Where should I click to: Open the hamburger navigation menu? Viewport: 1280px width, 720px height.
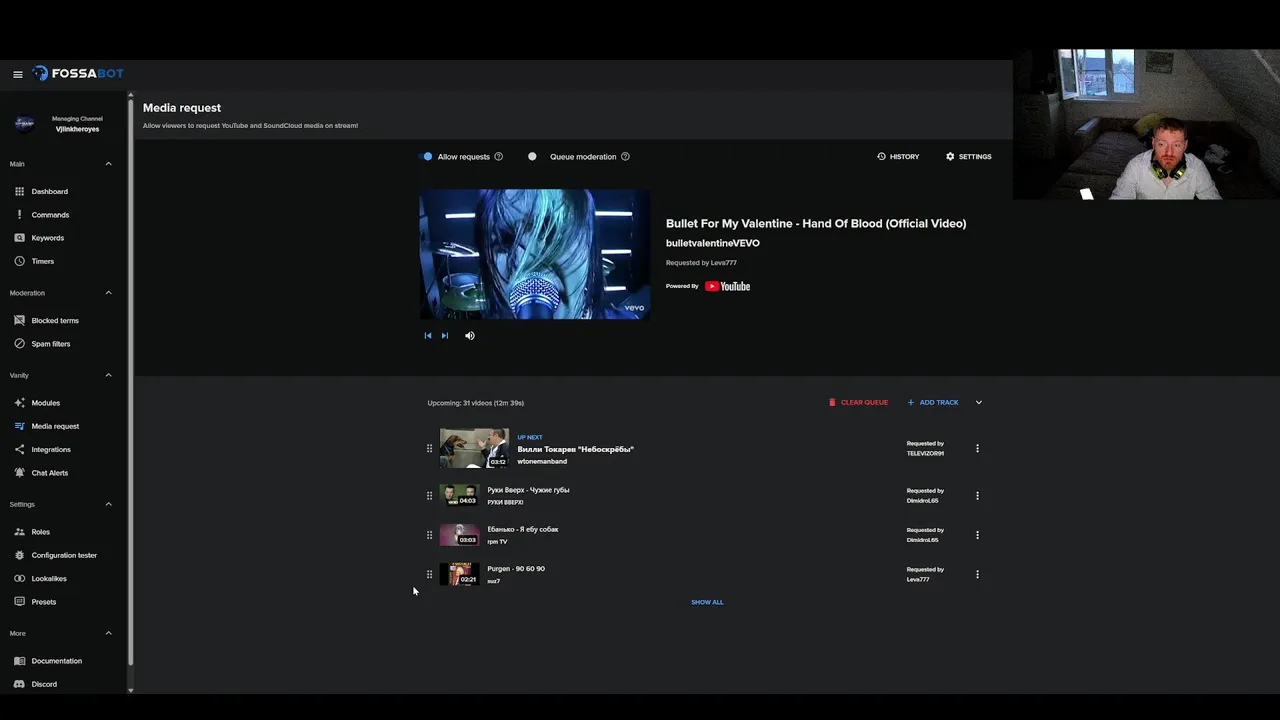pos(18,74)
